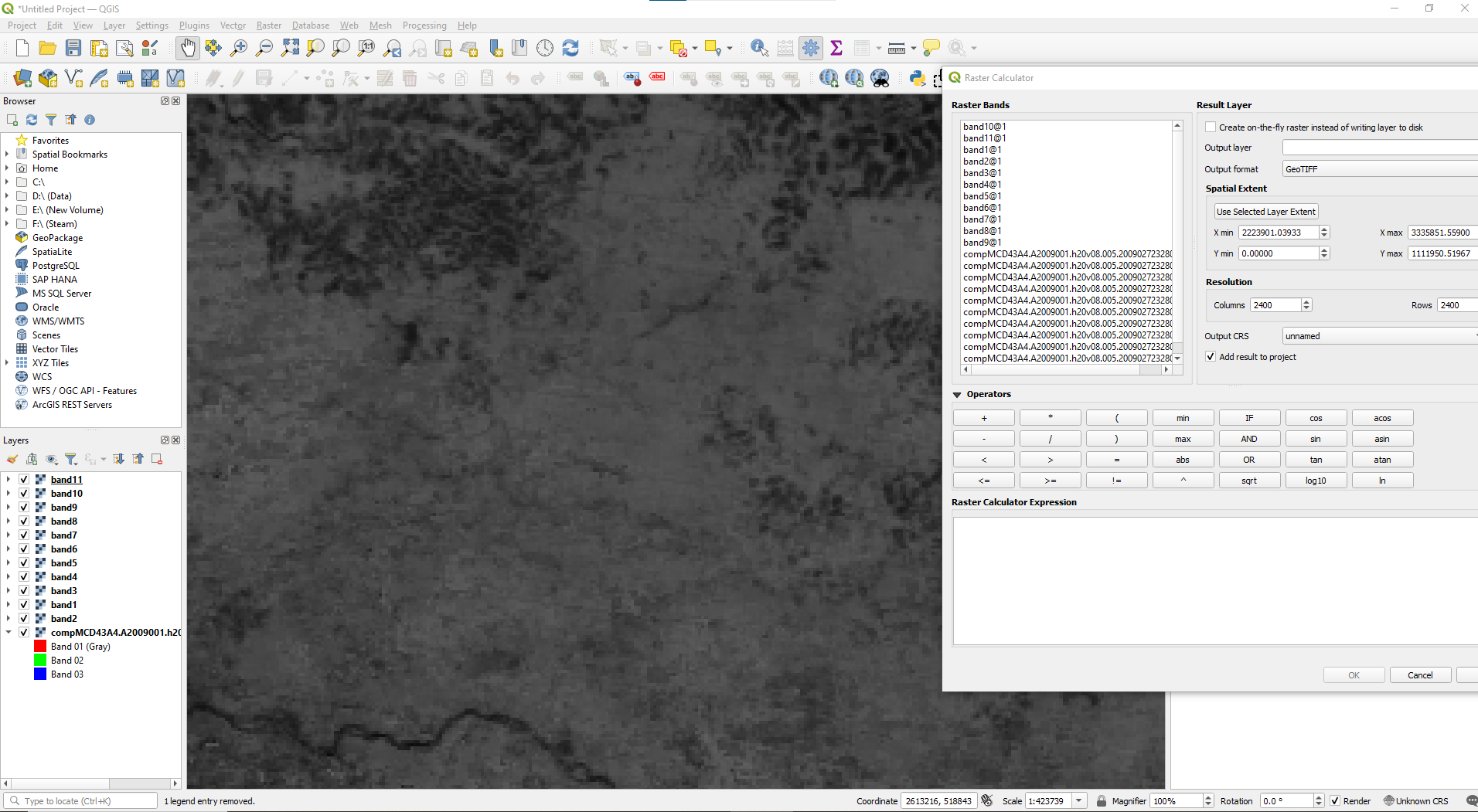Click the Refresh map canvas icon
1478x812 pixels.
pos(570,48)
